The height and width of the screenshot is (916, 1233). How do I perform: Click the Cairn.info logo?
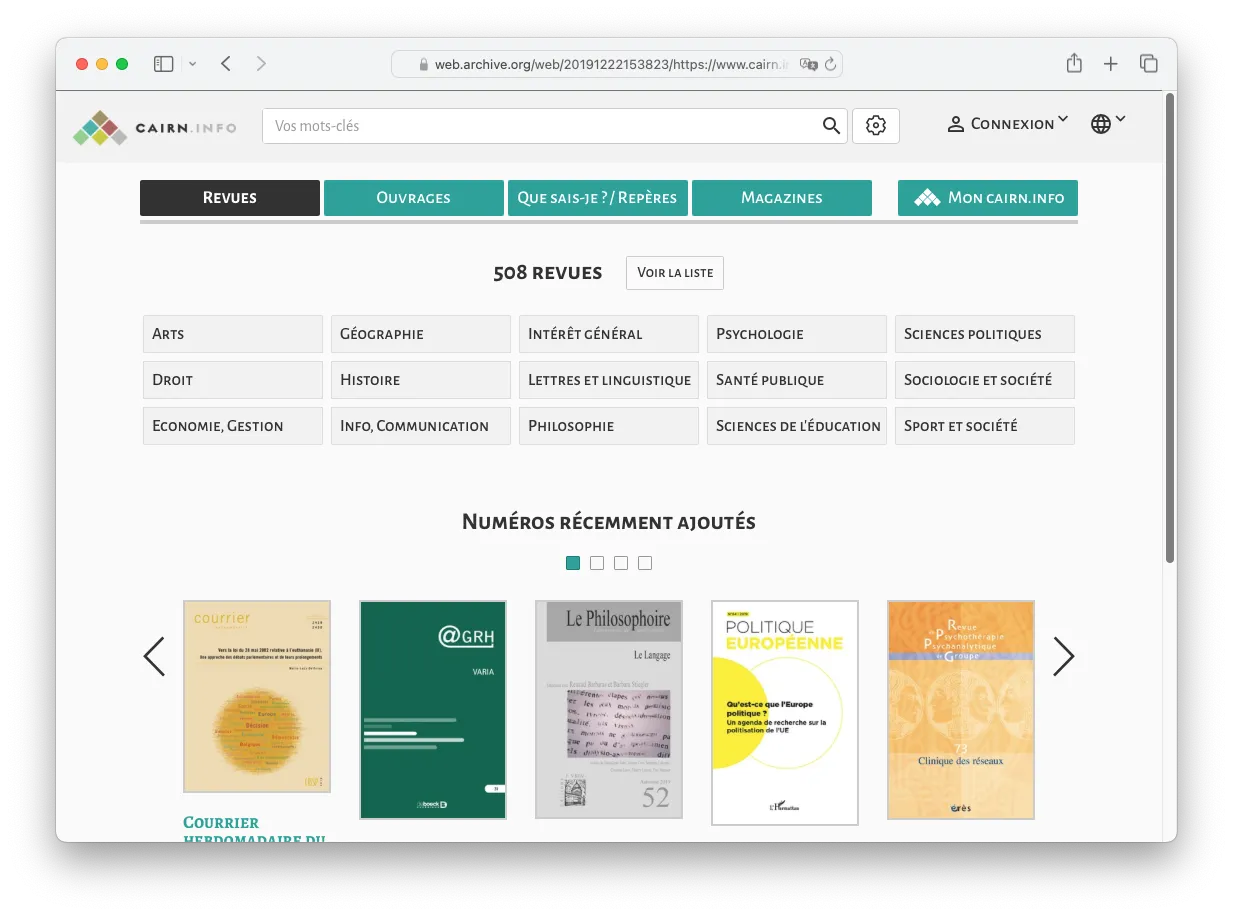155,127
